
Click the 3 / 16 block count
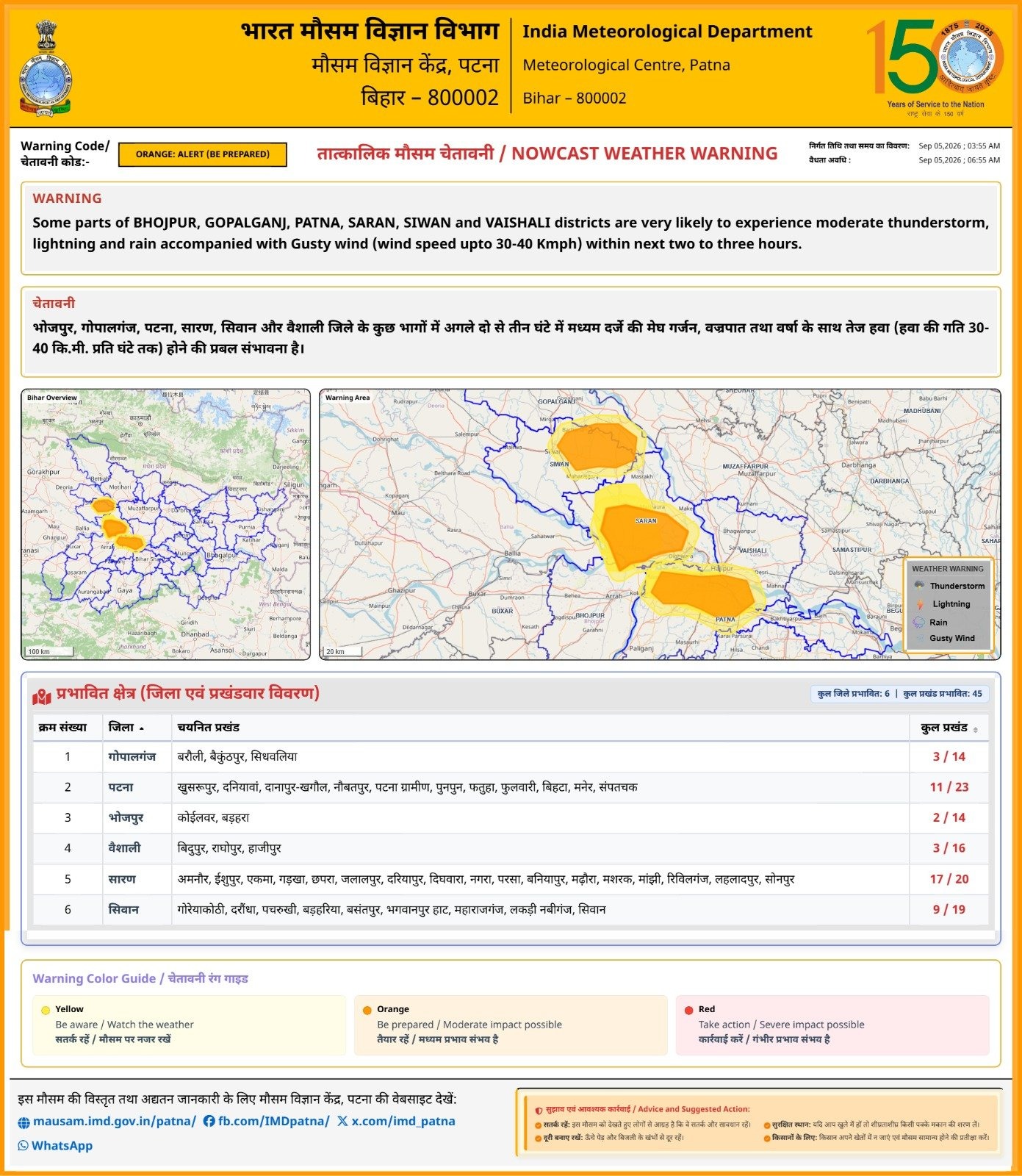949,848
